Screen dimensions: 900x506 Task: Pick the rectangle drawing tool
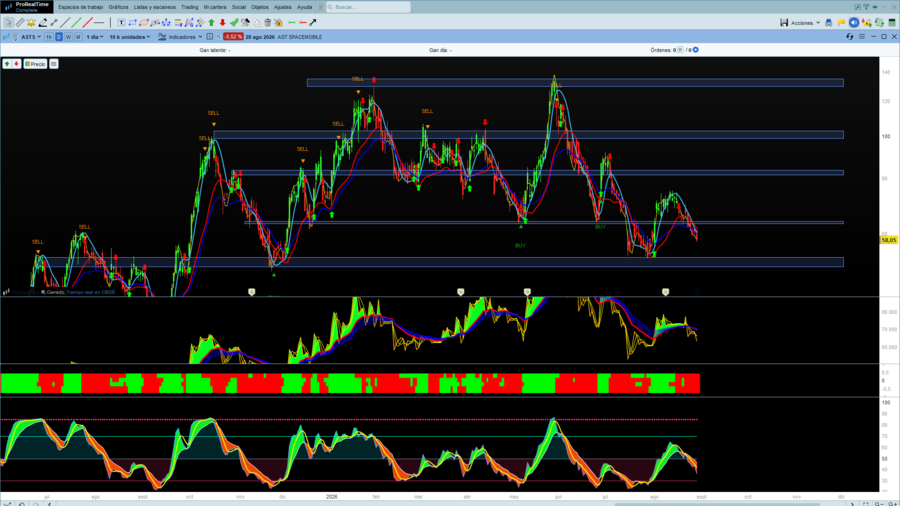coord(133,22)
